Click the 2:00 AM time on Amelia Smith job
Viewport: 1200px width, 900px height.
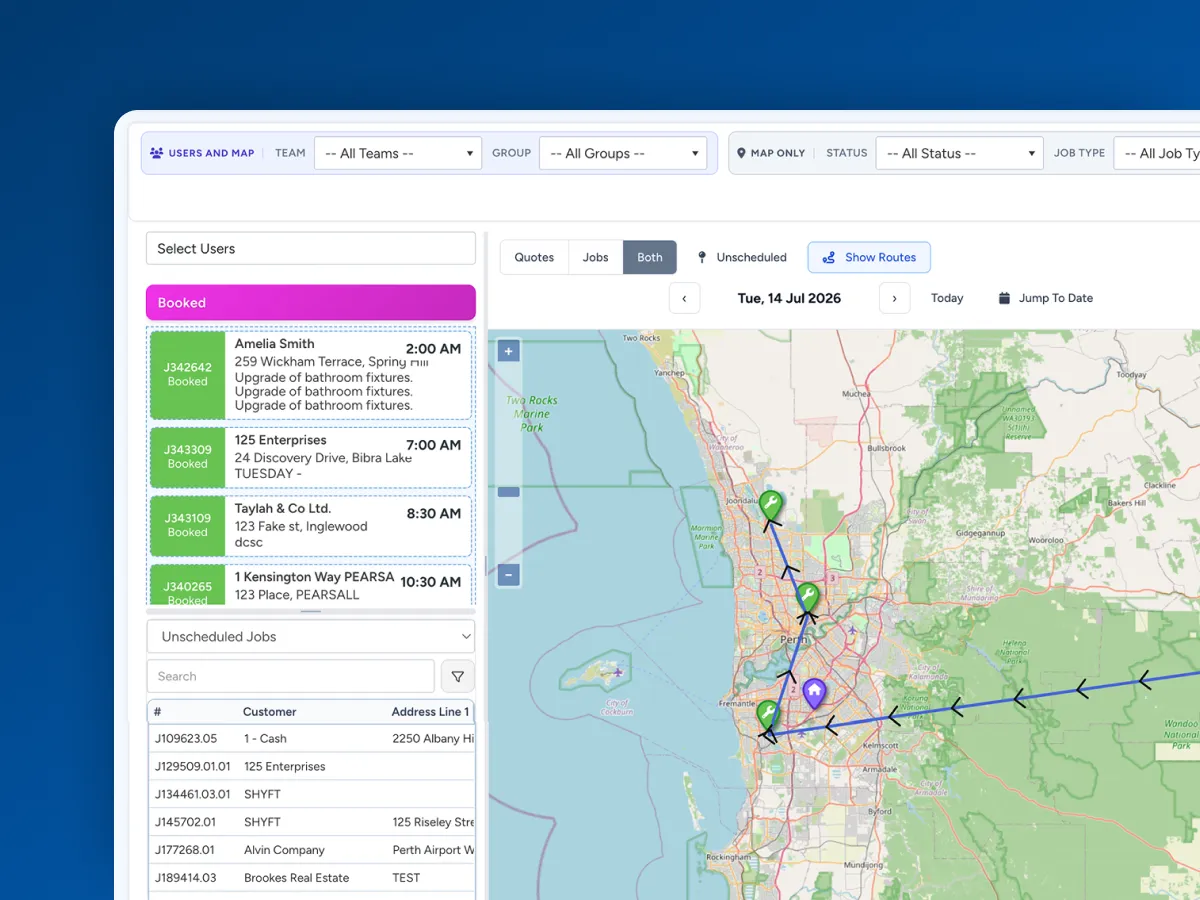click(x=433, y=349)
